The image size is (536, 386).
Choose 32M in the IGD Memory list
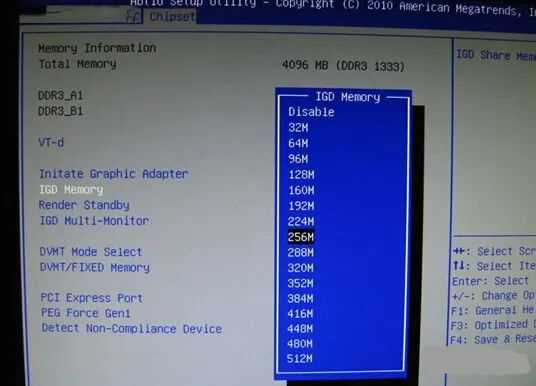pos(298,128)
